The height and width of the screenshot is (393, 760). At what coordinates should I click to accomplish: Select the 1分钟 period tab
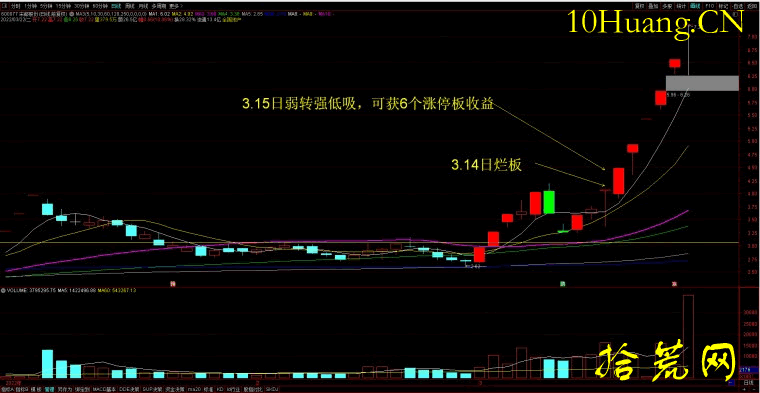coord(30,6)
